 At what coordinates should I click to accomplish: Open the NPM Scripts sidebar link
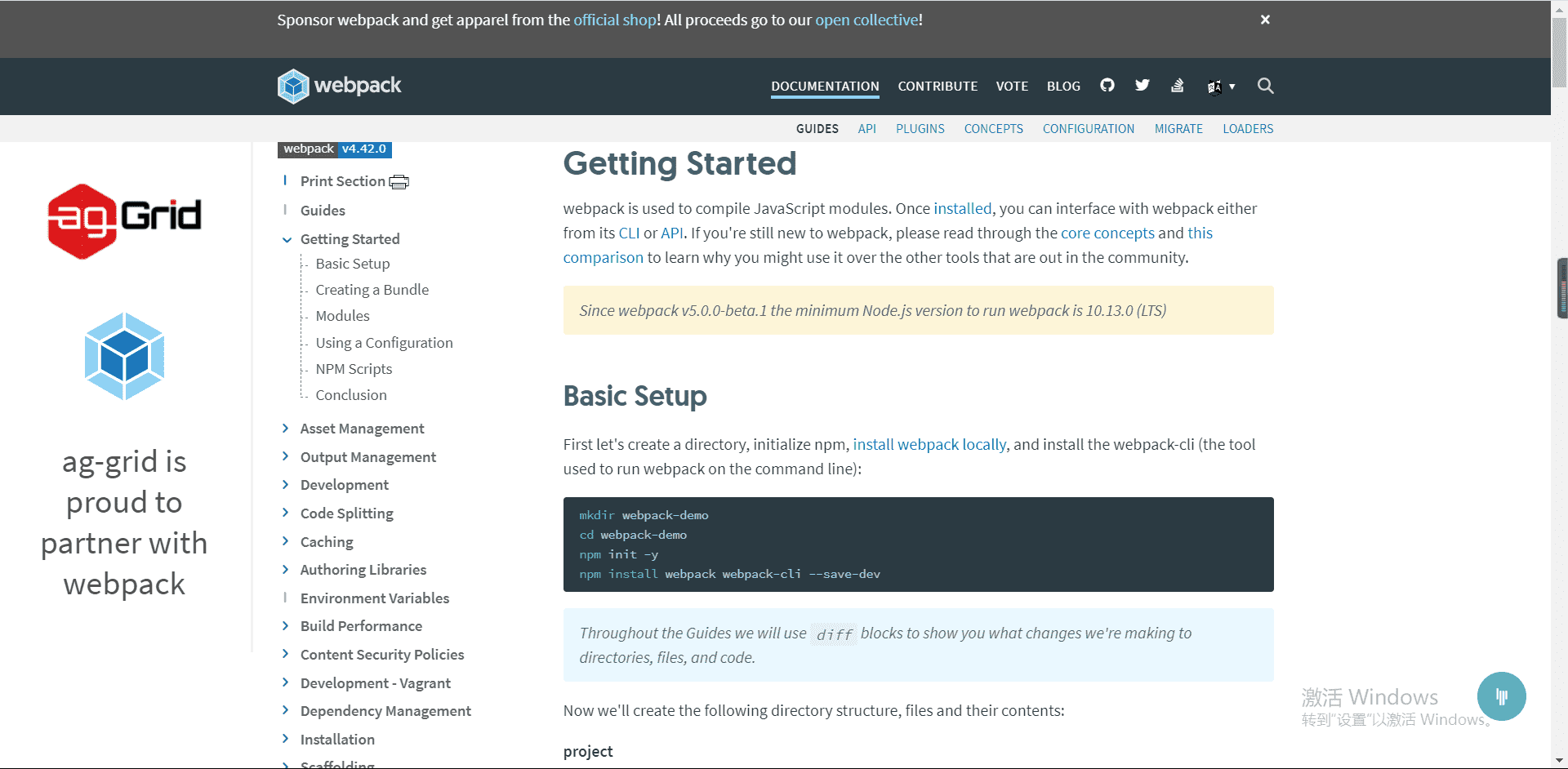pos(354,369)
